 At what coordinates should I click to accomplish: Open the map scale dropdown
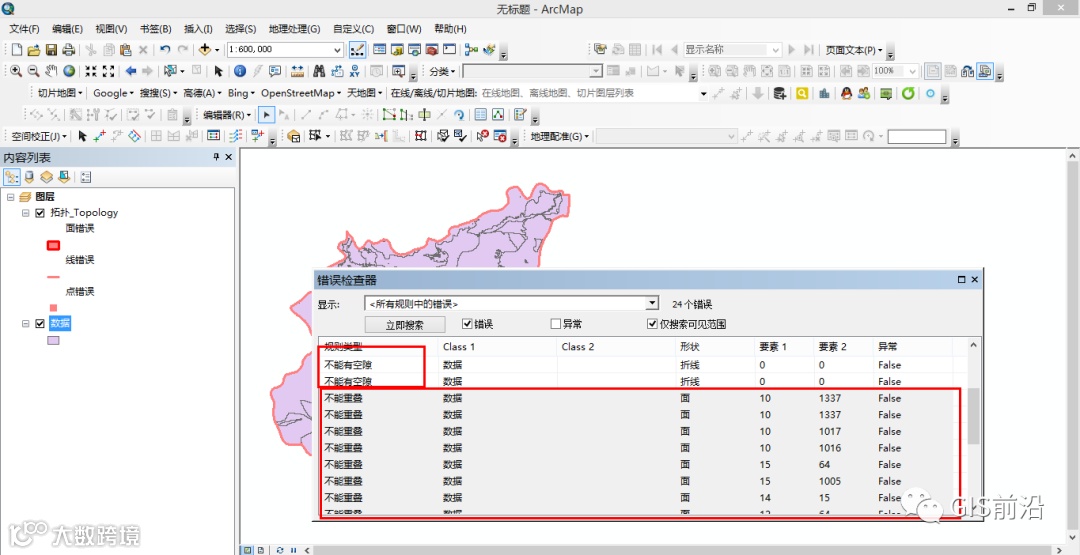click(x=338, y=50)
